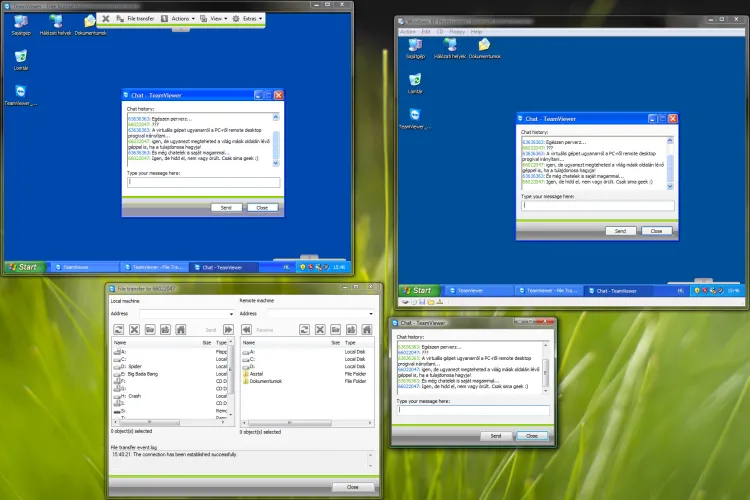750x500 pixels.
Task: Open File transfer from the session toolbar
Action: pyautogui.click(x=135, y=19)
